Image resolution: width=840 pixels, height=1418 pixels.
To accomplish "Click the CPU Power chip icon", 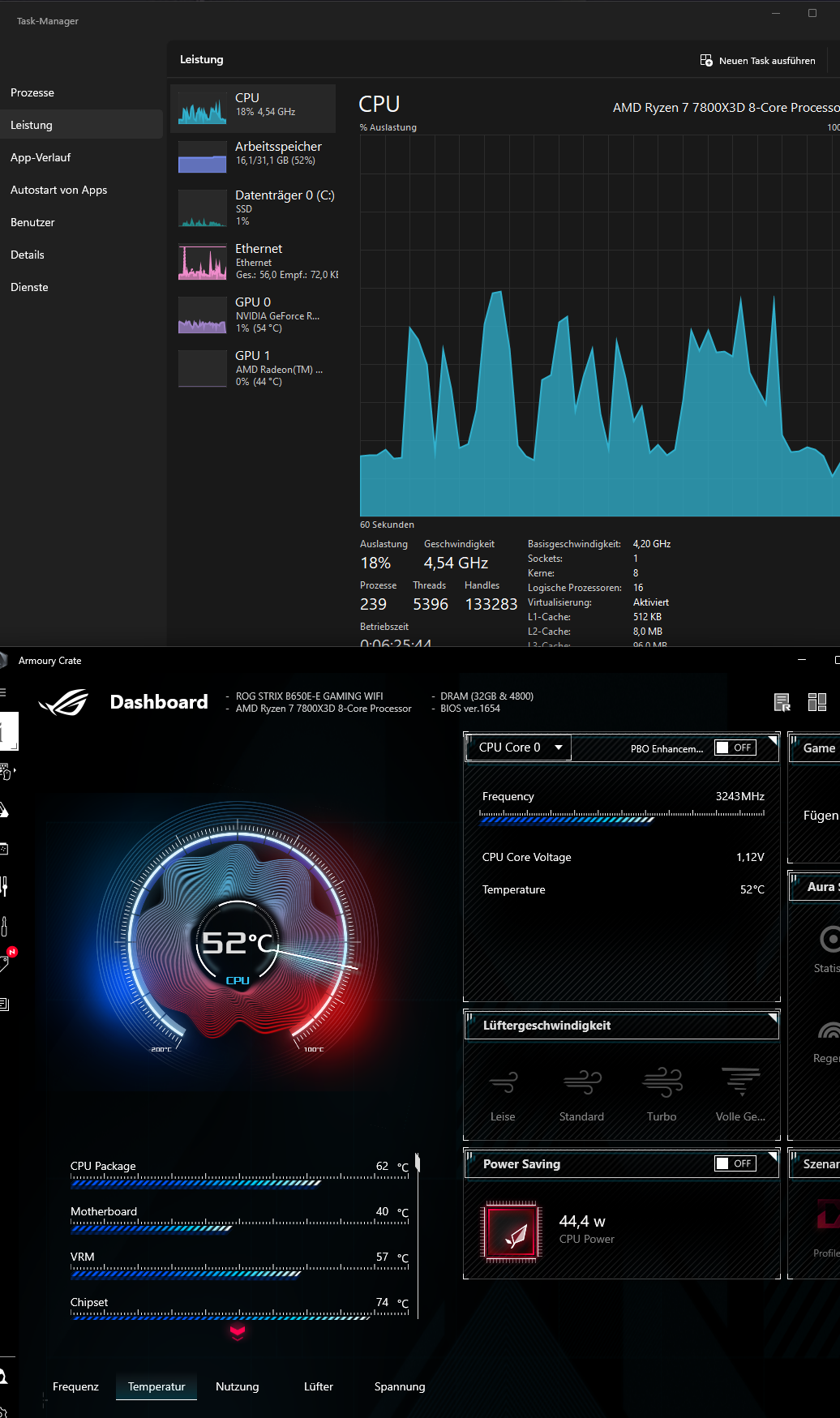I will point(510,1232).
